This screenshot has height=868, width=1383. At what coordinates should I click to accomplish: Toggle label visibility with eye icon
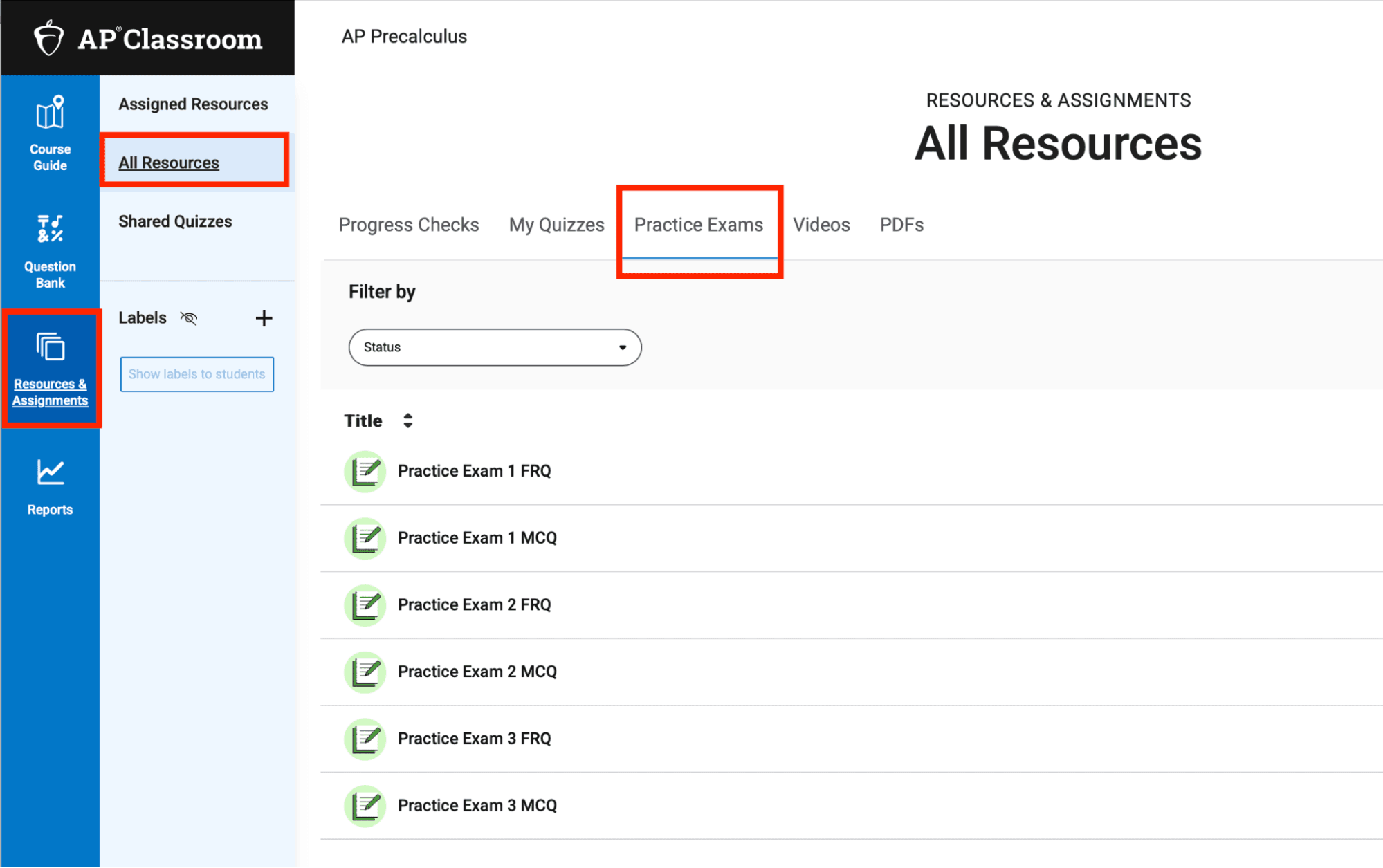pyautogui.click(x=188, y=318)
